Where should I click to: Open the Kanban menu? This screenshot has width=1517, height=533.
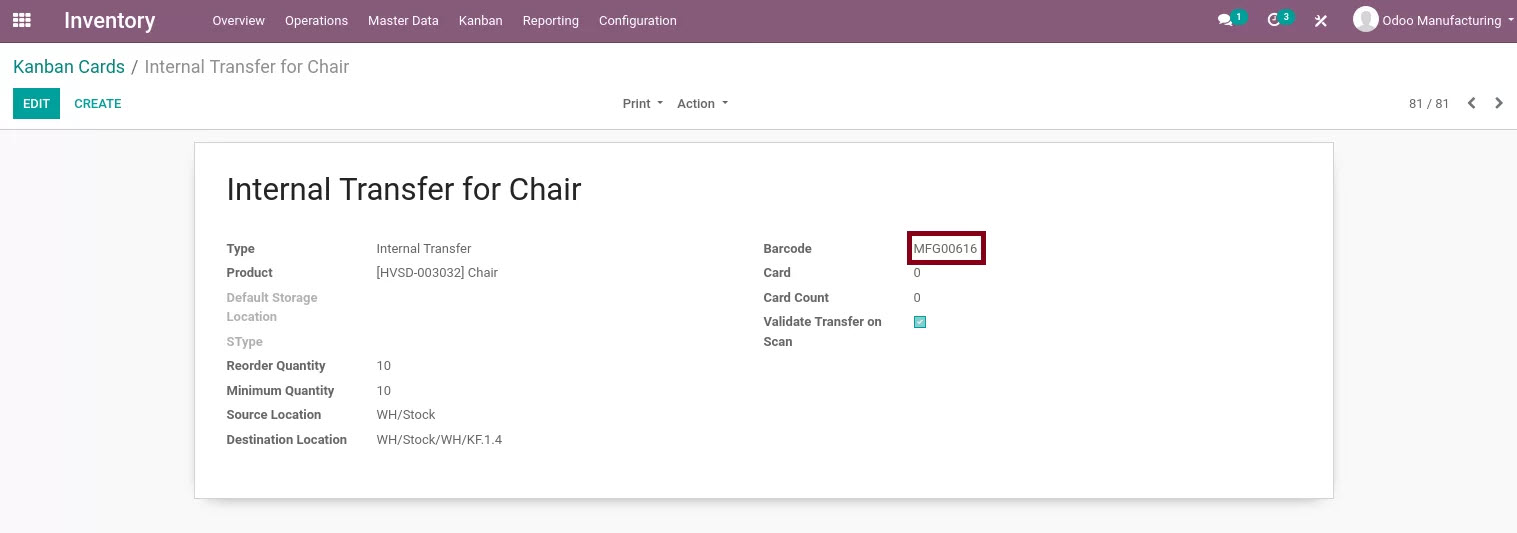click(480, 20)
